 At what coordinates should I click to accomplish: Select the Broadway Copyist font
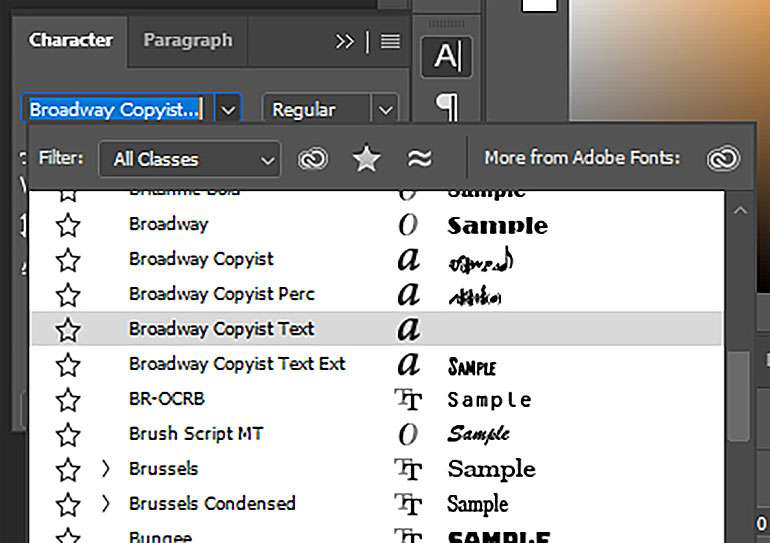coord(201,259)
